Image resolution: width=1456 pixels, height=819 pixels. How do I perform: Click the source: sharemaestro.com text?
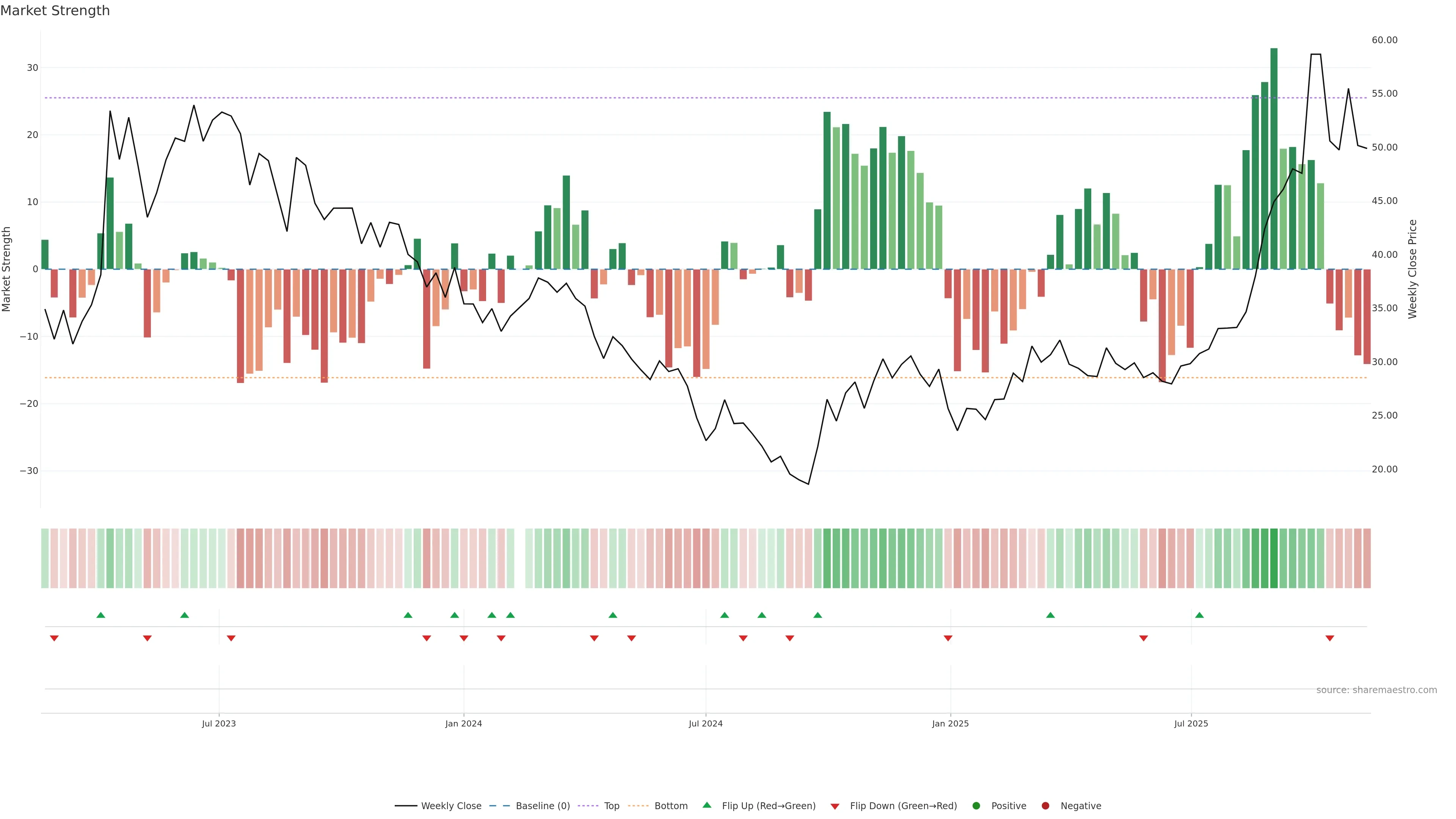1376,690
